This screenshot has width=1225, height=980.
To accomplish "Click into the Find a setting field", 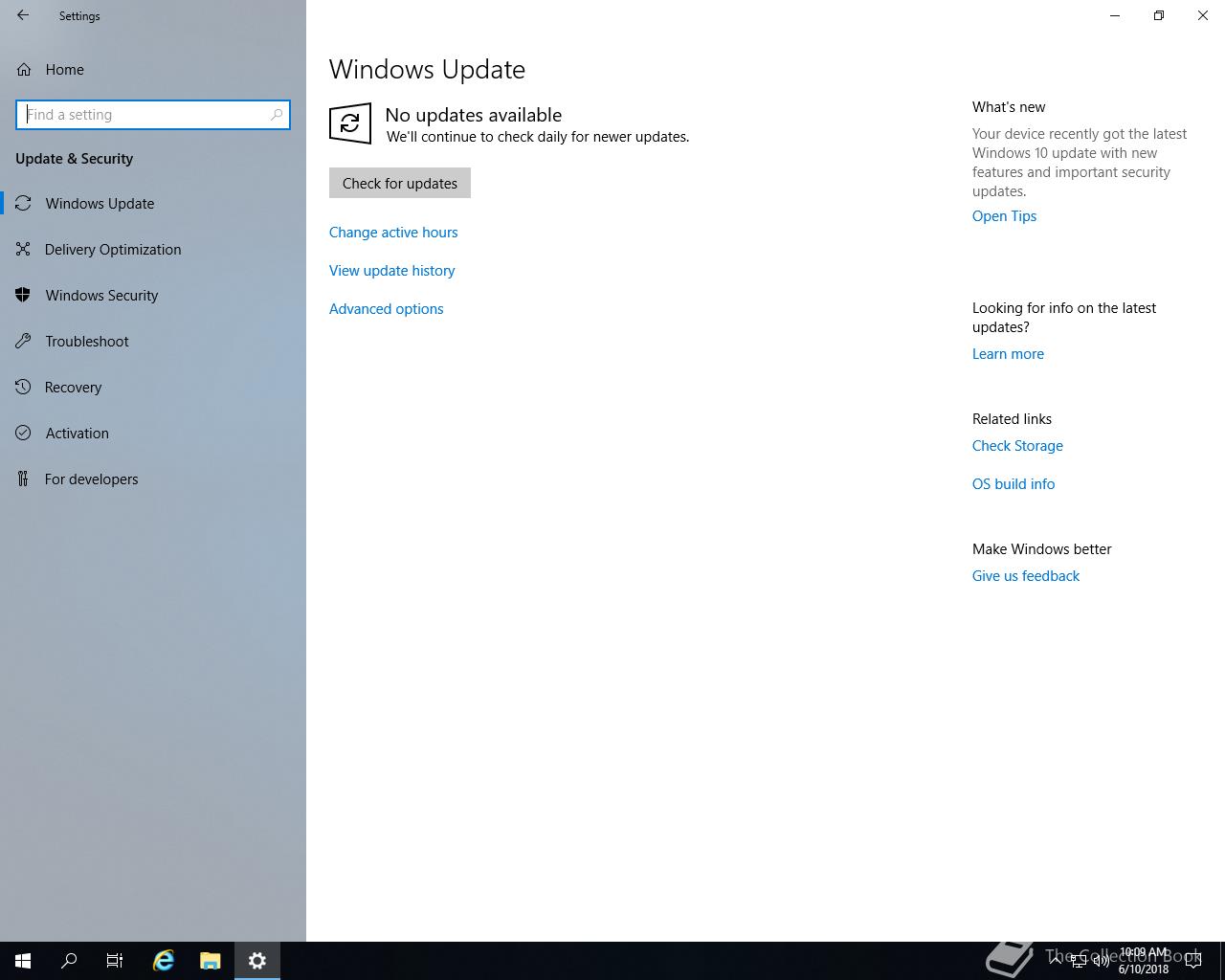I will 153,115.
